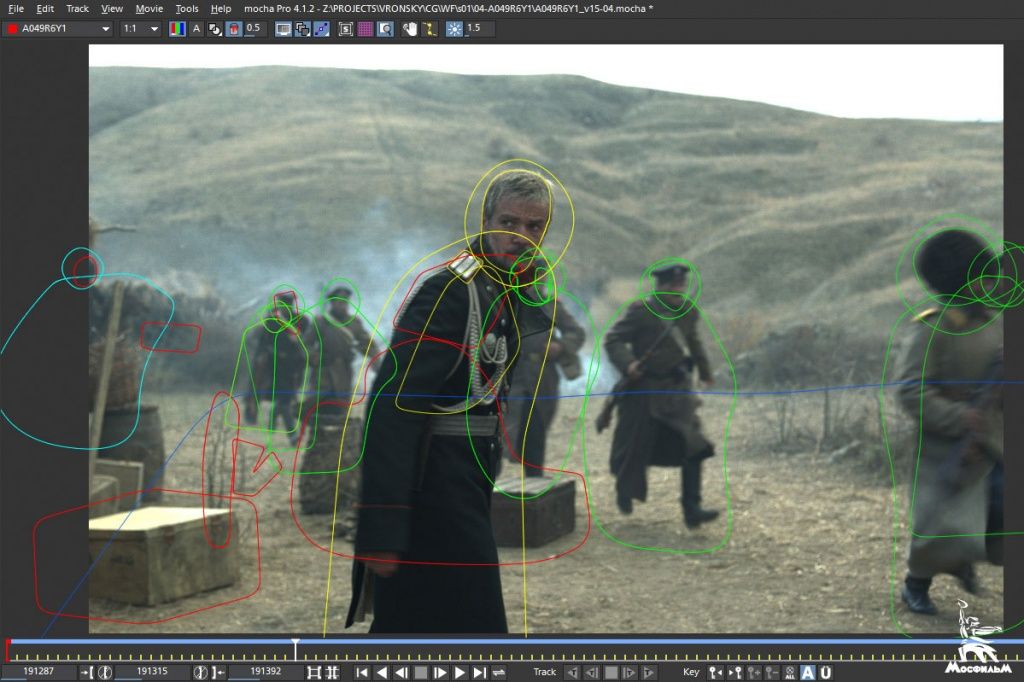The width and height of the screenshot is (1024, 682).
Task: Toggle the autokey A button
Action: 808,672
